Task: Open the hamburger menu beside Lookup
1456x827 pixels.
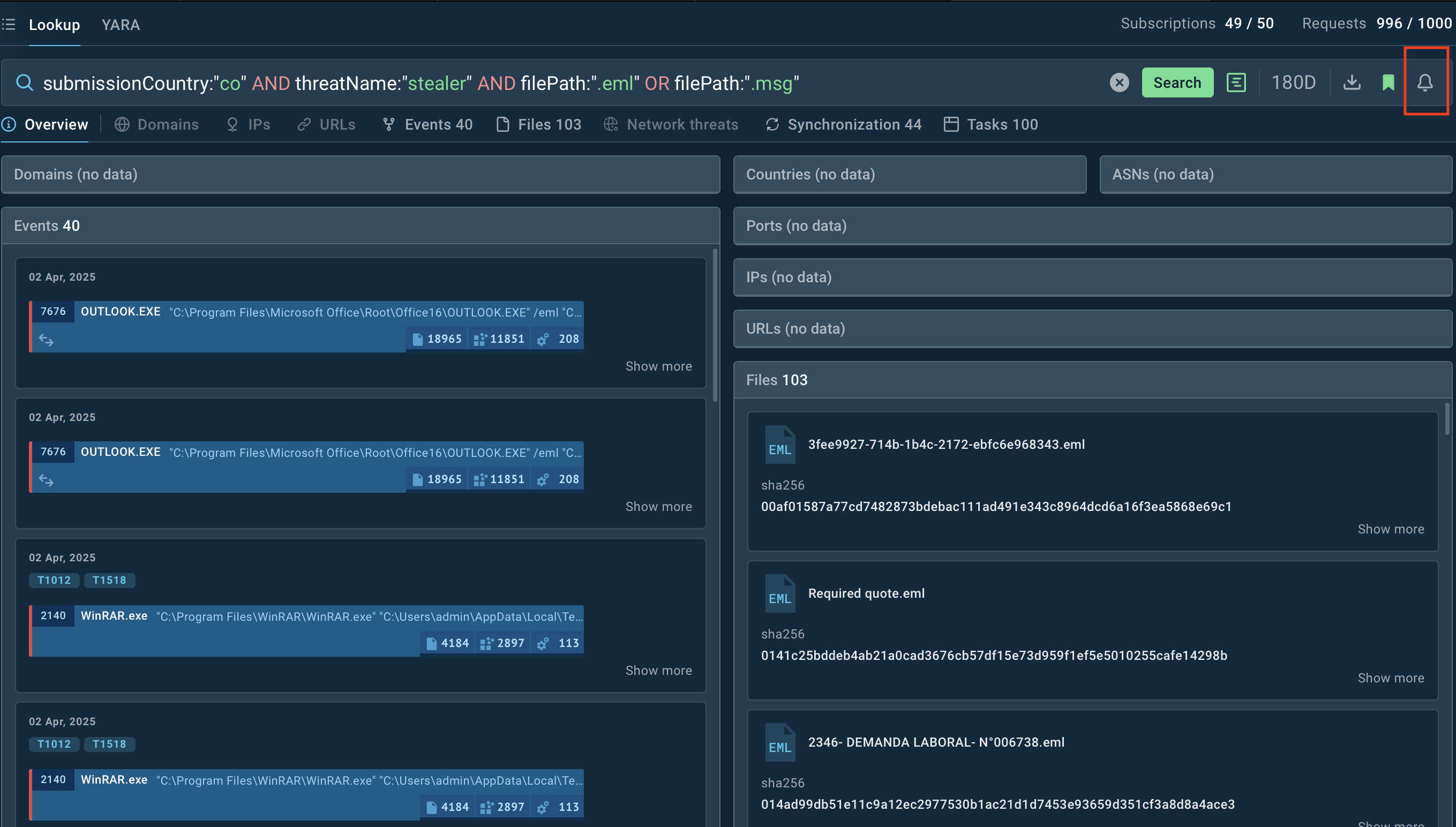Action: pos(8,25)
